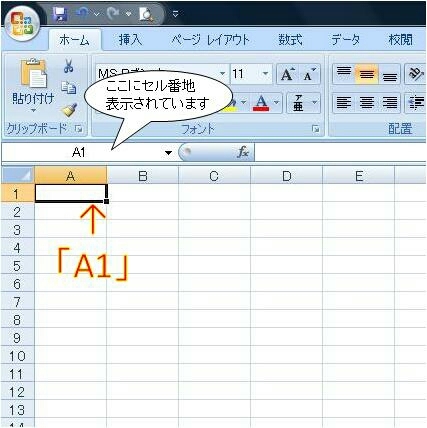Click the Undo arrow icon
The width and height of the screenshot is (427, 428).
82,14
